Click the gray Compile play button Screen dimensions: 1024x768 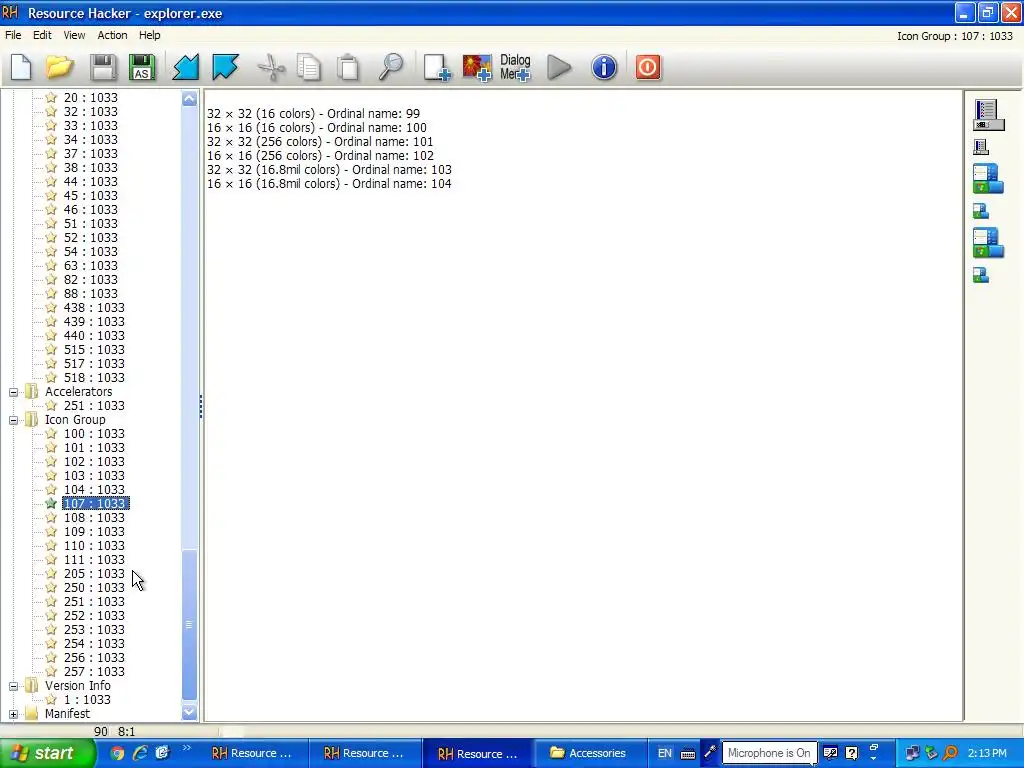(559, 67)
